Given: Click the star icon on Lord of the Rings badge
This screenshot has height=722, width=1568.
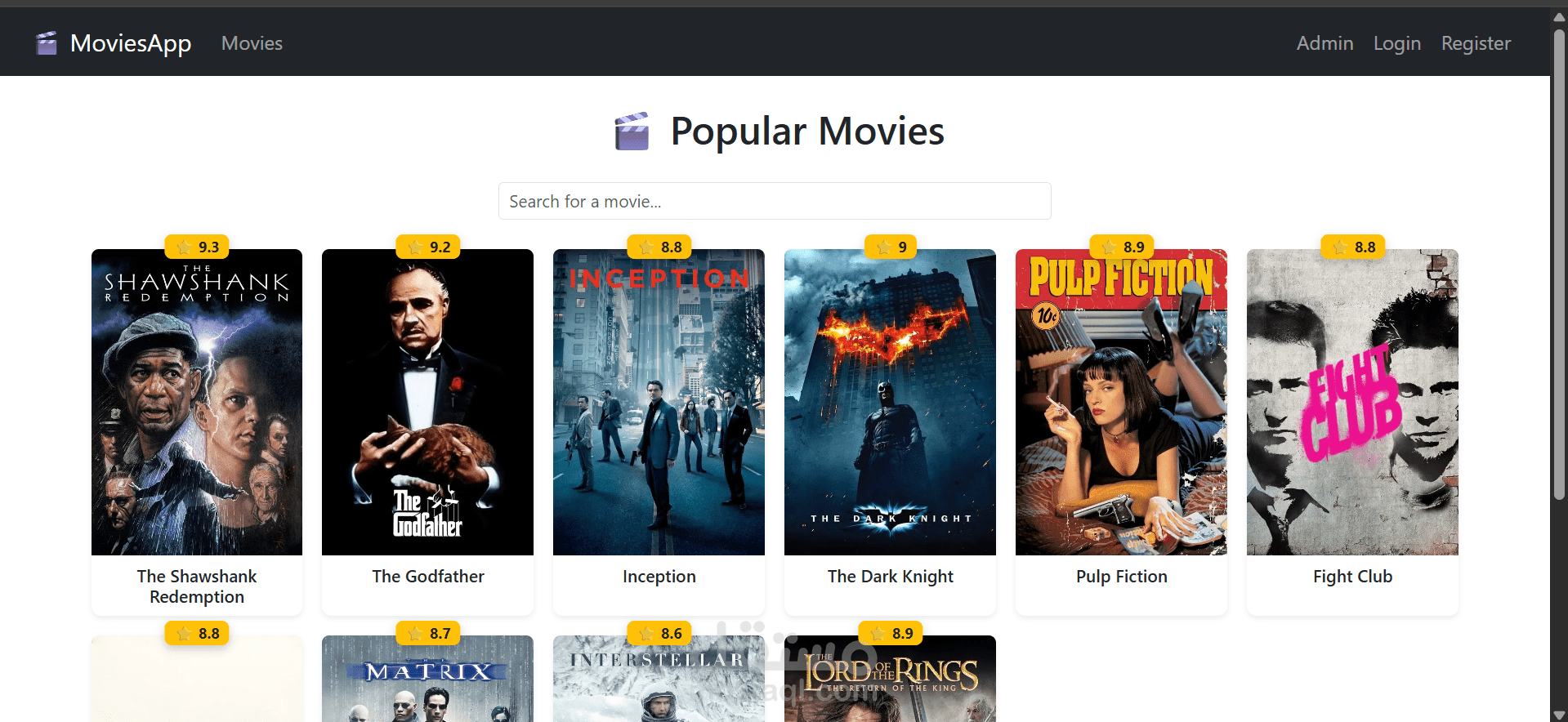Looking at the screenshot, I should pyautogui.click(x=878, y=633).
